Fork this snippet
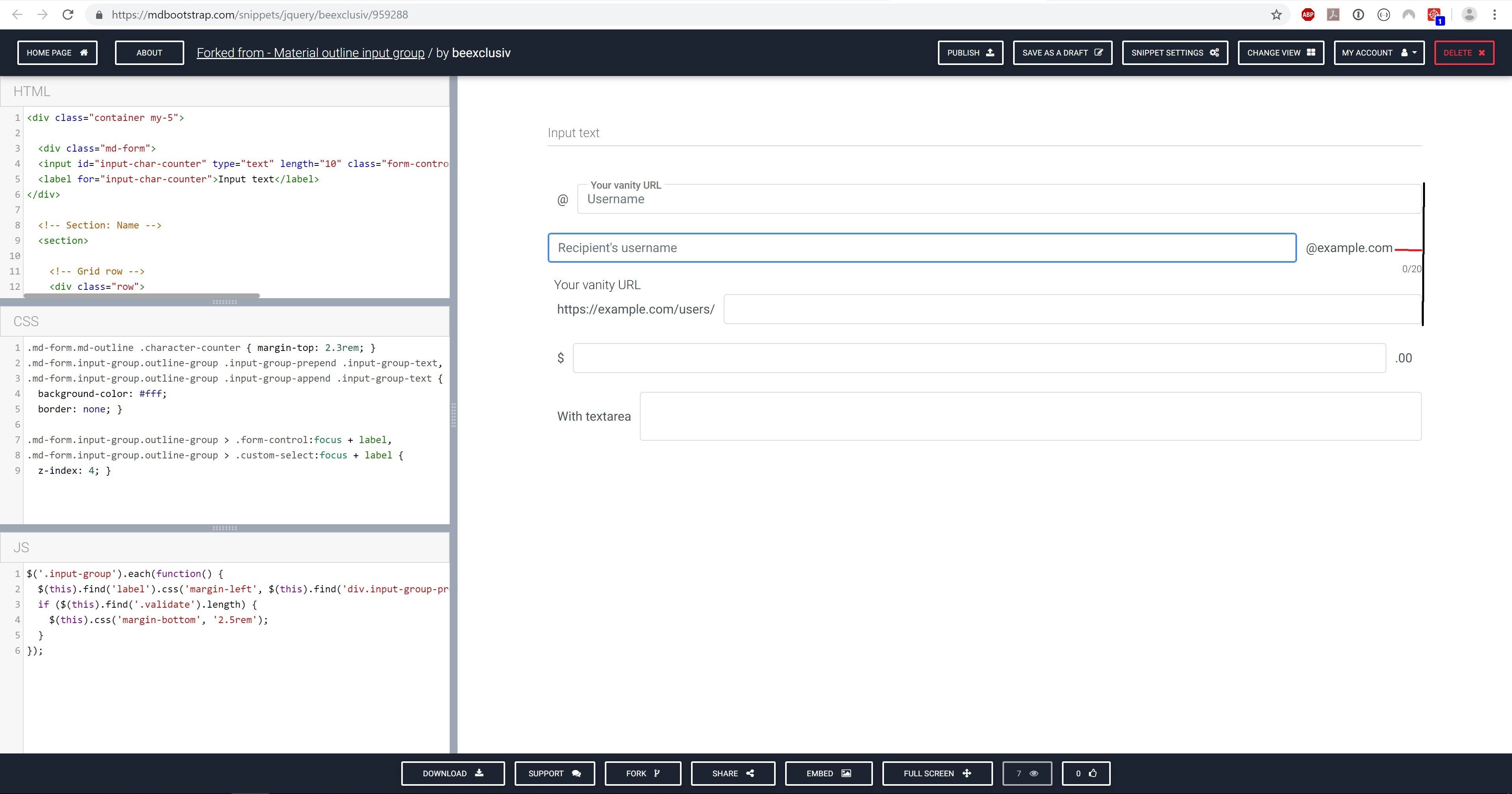Viewport: 1512px width, 794px height. point(643,774)
